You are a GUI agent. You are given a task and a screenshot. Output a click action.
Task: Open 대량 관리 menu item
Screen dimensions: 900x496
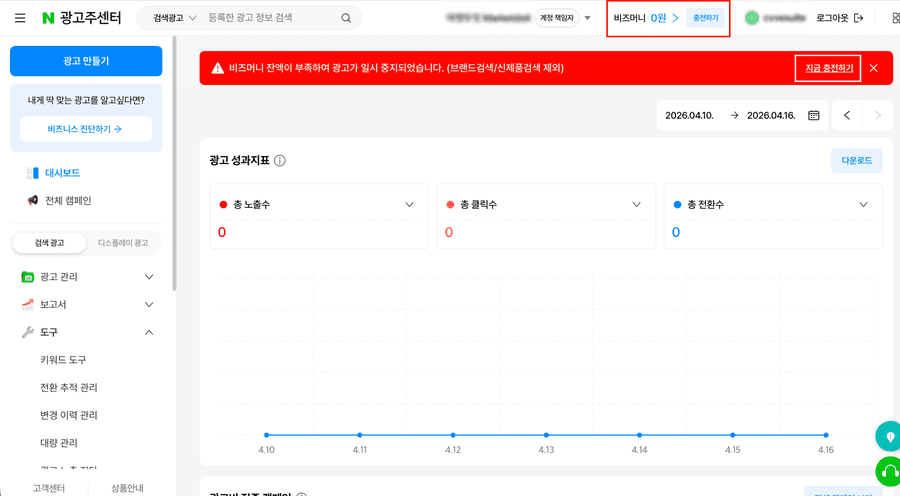click(59, 443)
